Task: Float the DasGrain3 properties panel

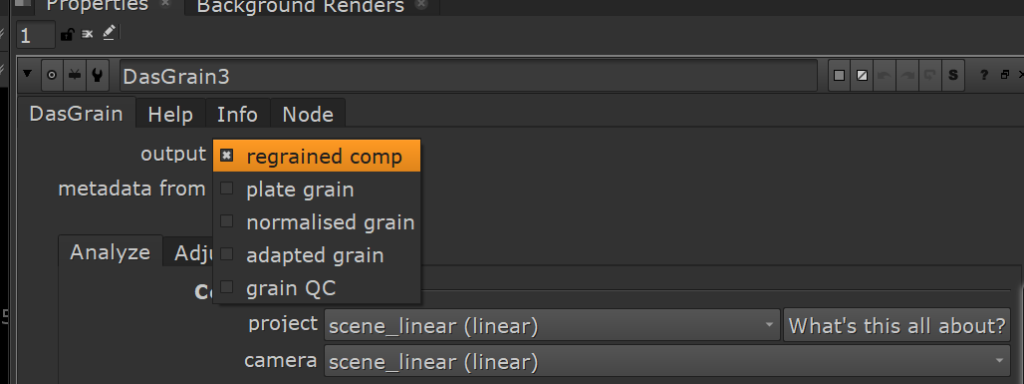Action: [1004, 76]
